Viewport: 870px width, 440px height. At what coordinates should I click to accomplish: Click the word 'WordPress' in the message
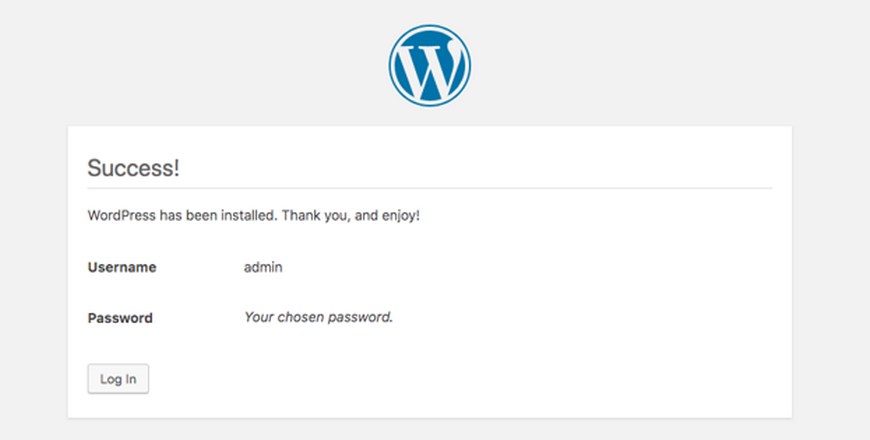122,215
